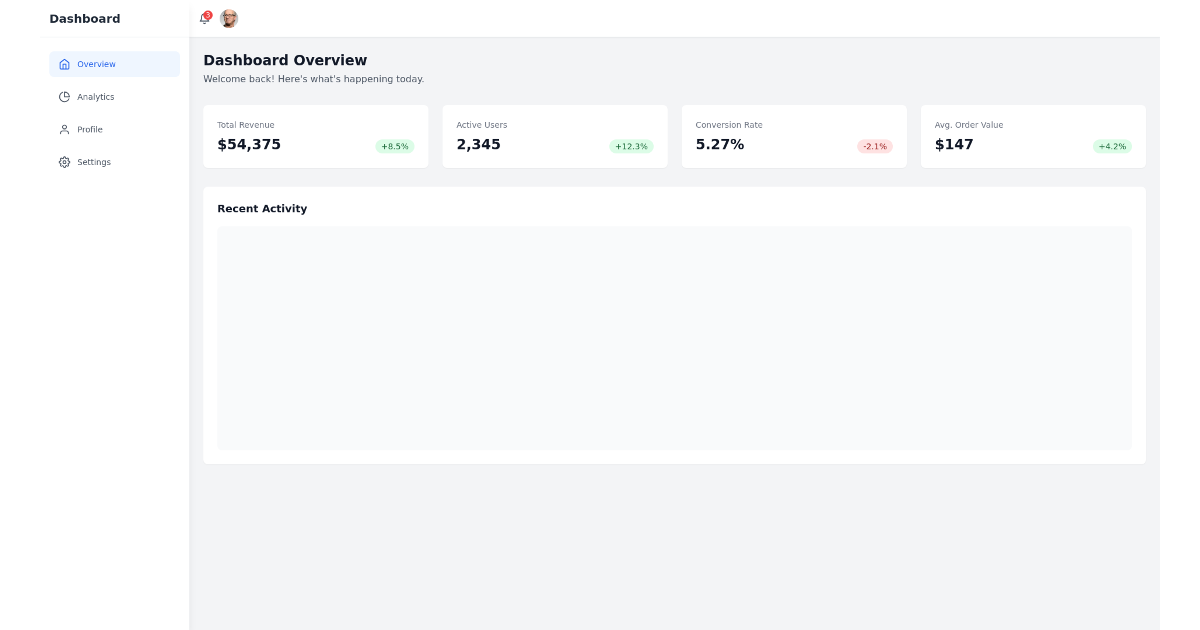Click the Dashboard title in the sidebar header
This screenshot has height=630, width=1200.
(84, 18)
